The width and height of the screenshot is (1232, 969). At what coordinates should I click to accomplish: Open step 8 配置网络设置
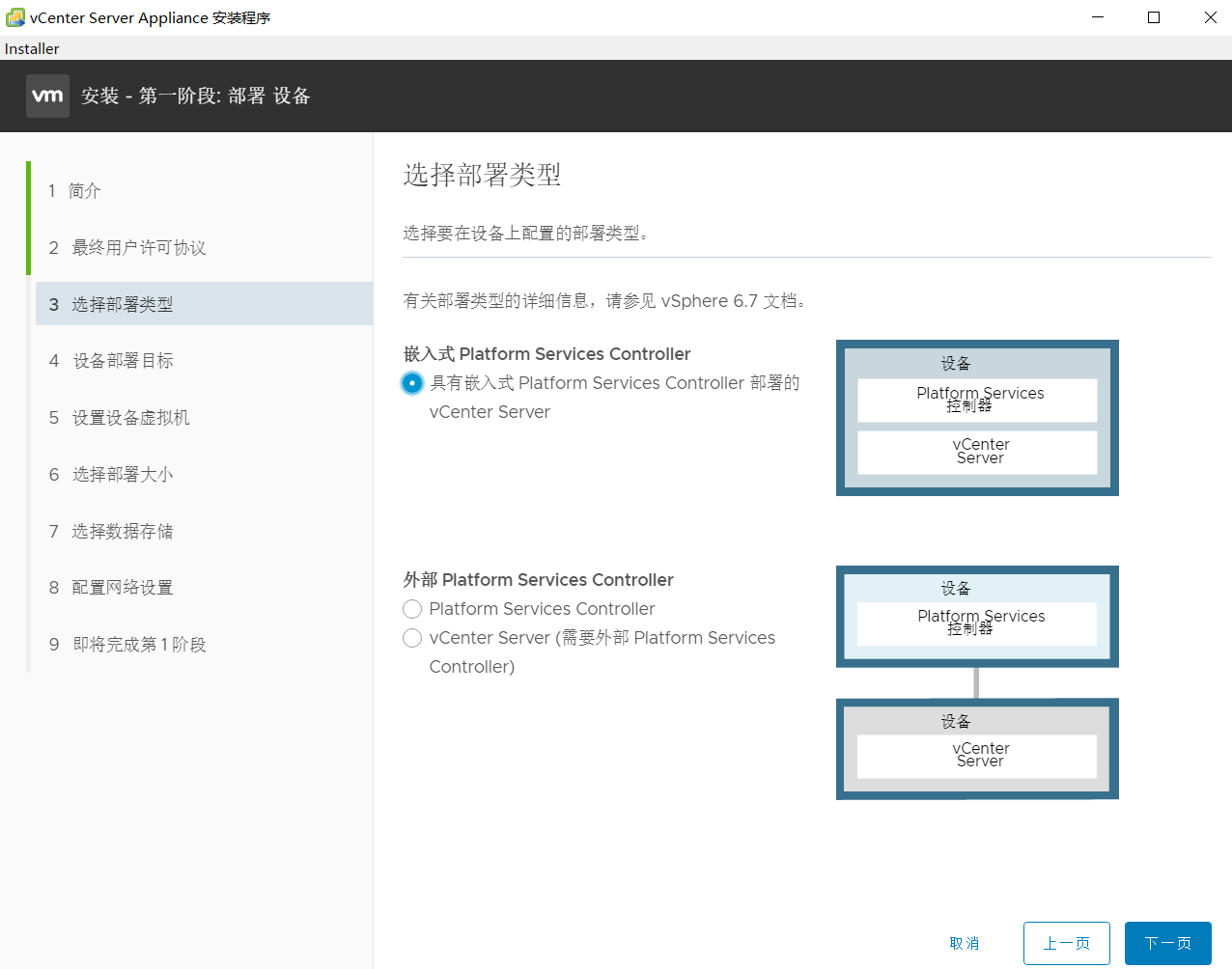(x=202, y=588)
